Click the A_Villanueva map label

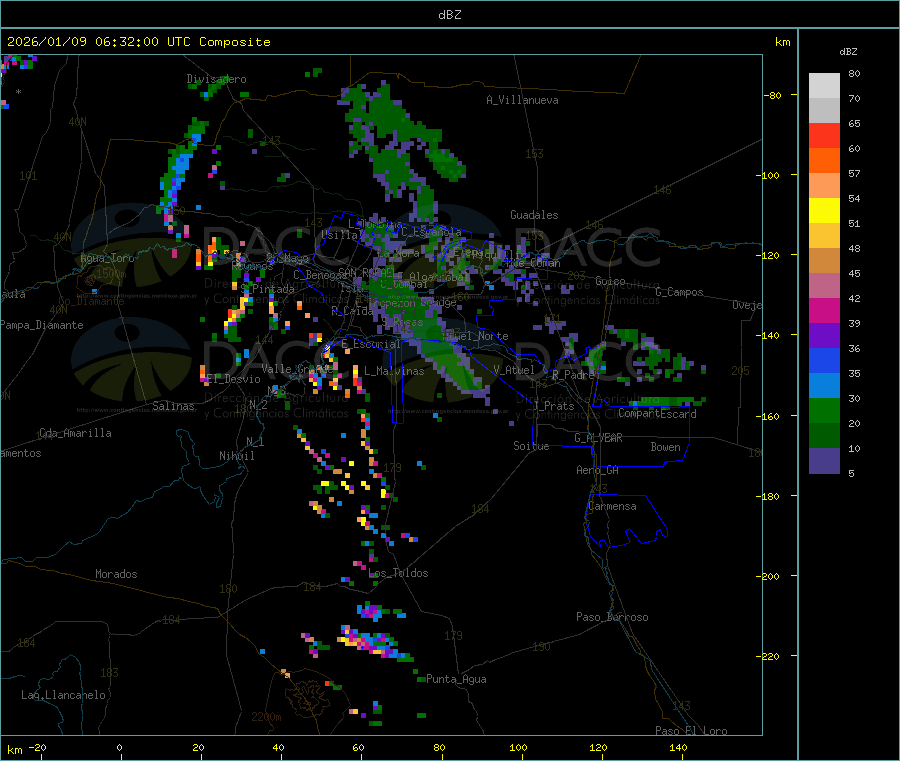pos(522,100)
